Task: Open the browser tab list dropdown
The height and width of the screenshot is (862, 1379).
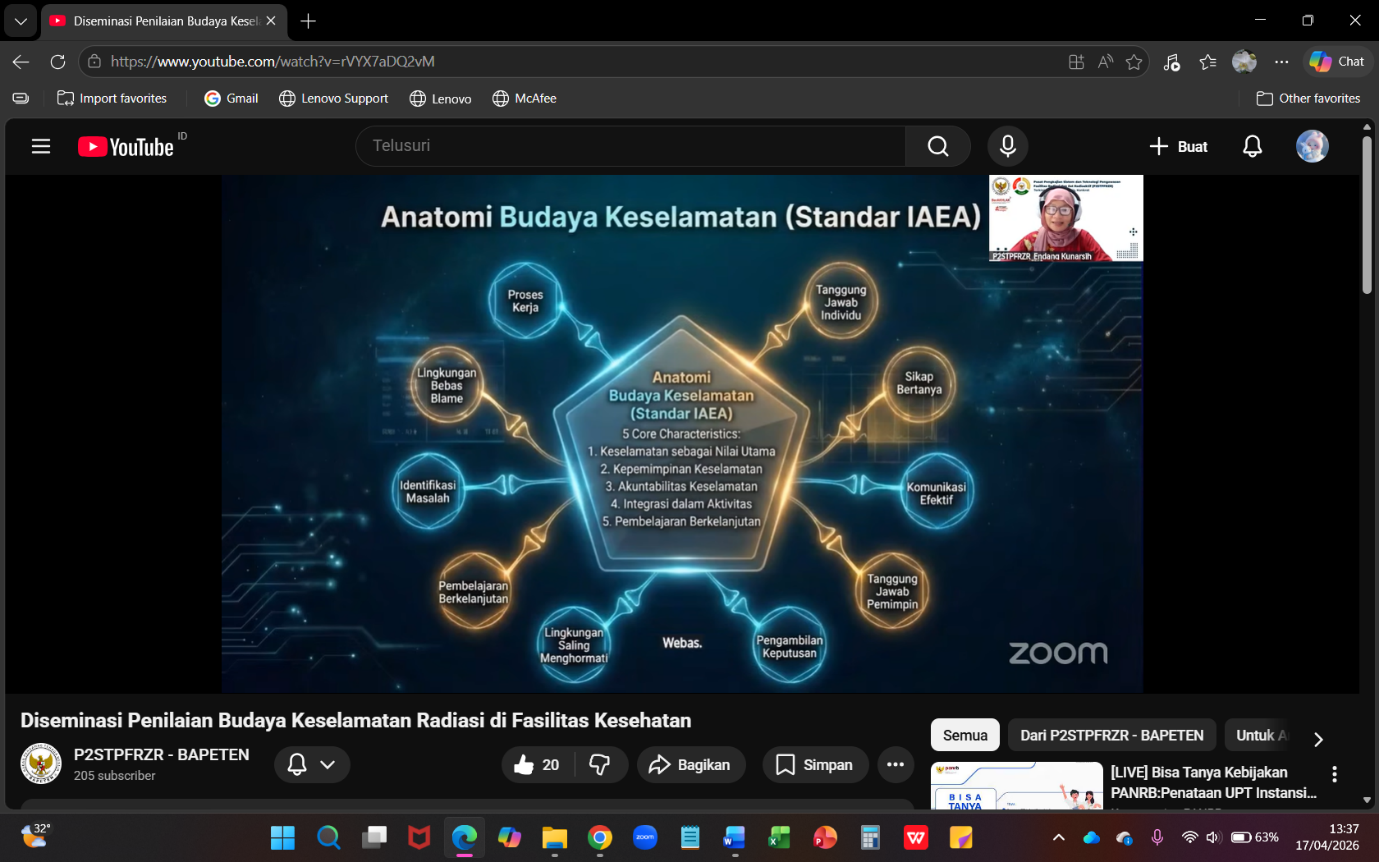Action: pyautogui.click(x=20, y=21)
